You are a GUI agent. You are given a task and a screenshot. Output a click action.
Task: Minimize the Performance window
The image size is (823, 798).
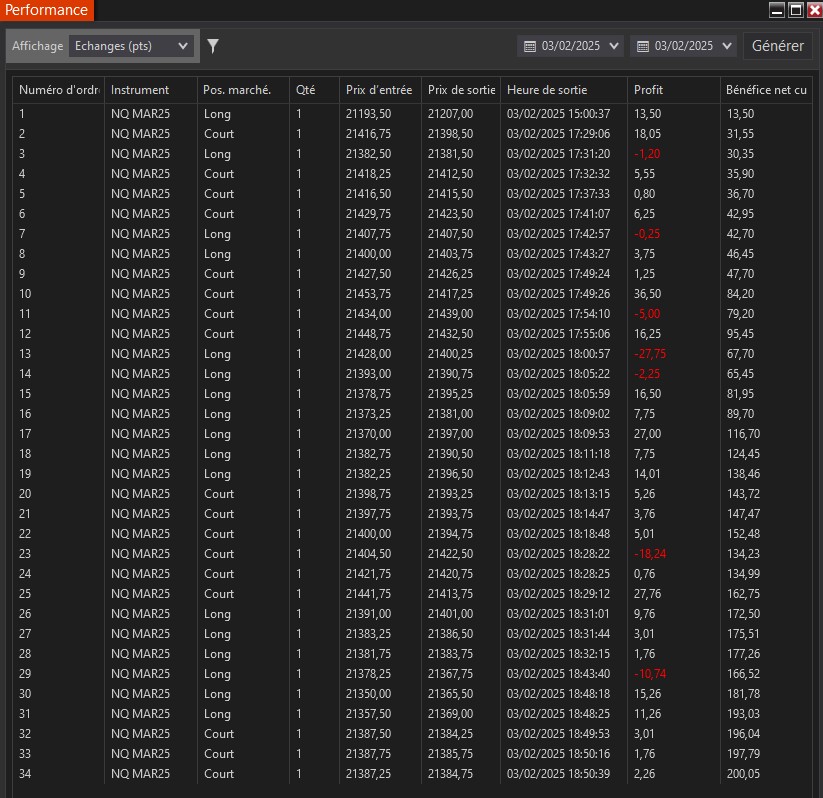[x=776, y=9]
